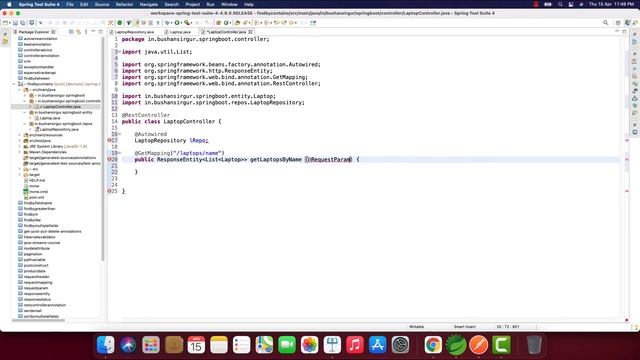Click the toolbar search magnifier icon
Viewport: 640px width, 360px height.
pyautogui.click(x=606, y=23)
